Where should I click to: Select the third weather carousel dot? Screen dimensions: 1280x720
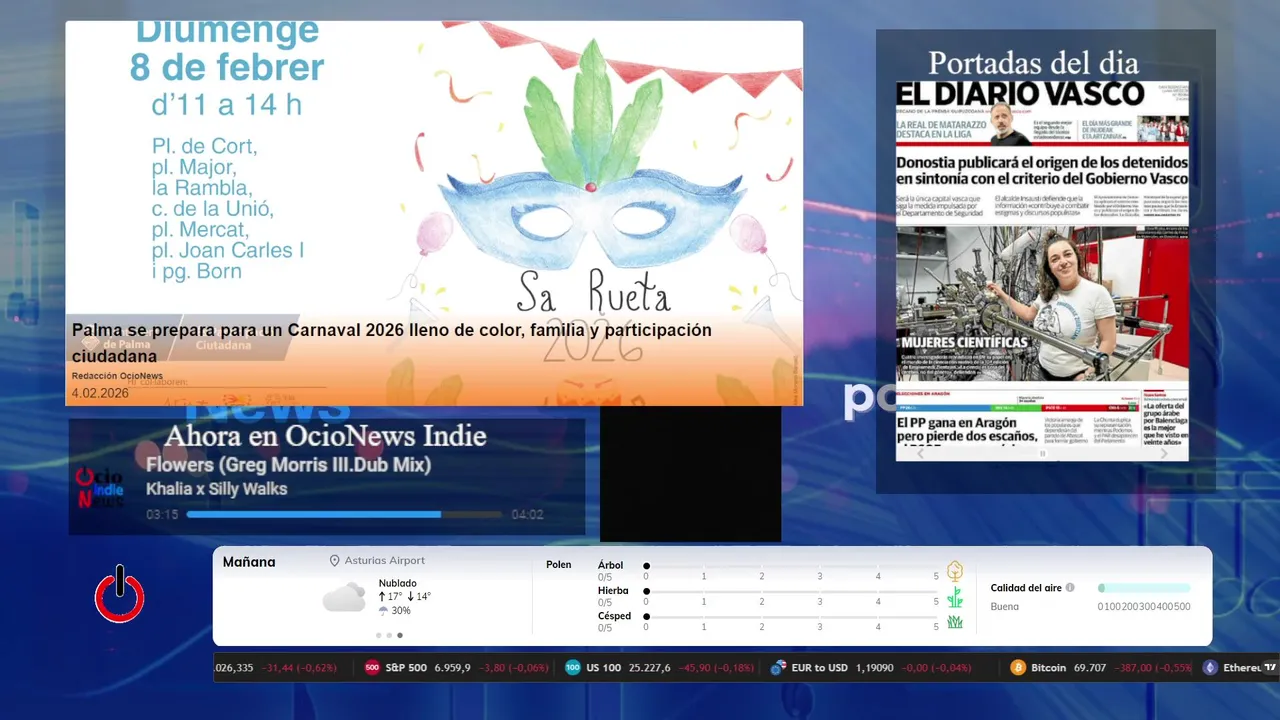coord(400,635)
